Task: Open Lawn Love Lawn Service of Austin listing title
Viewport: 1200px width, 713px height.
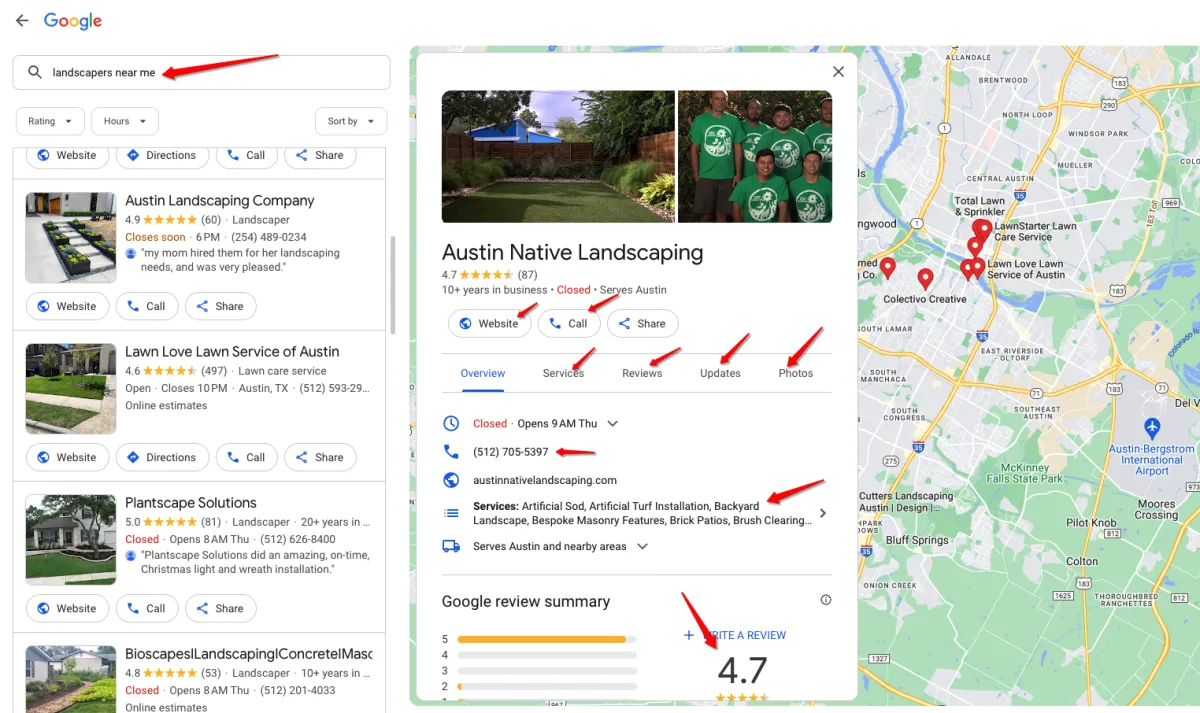Action: [x=232, y=352]
